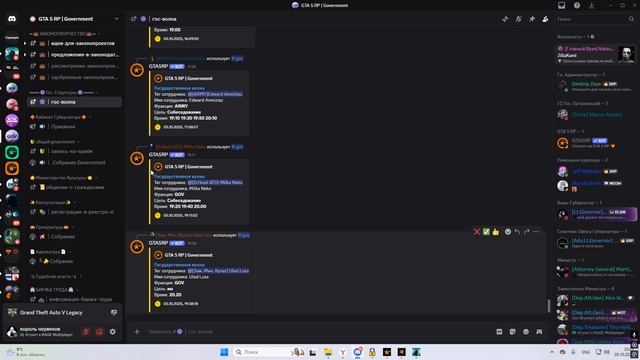Open more options ellipsis on hovered message
This screenshot has width=640, height=360.
pyautogui.click(x=536, y=232)
